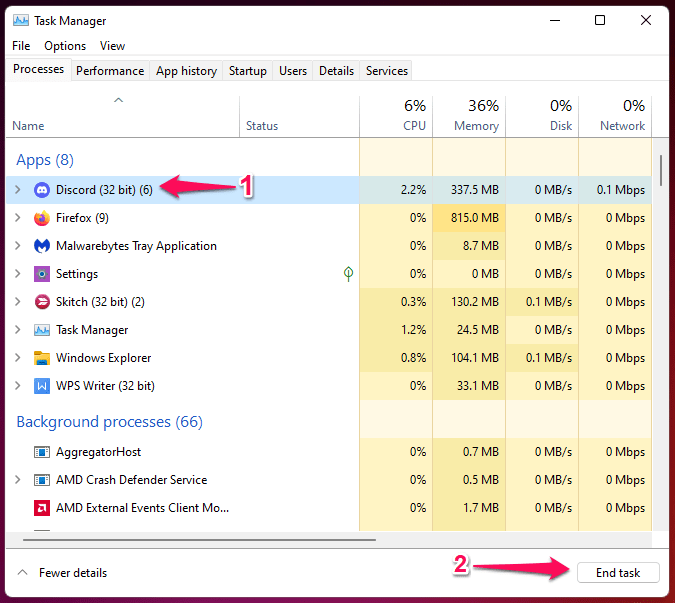This screenshot has width=675, height=603.
Task: Open the Options menu
Action: (65, 46)
